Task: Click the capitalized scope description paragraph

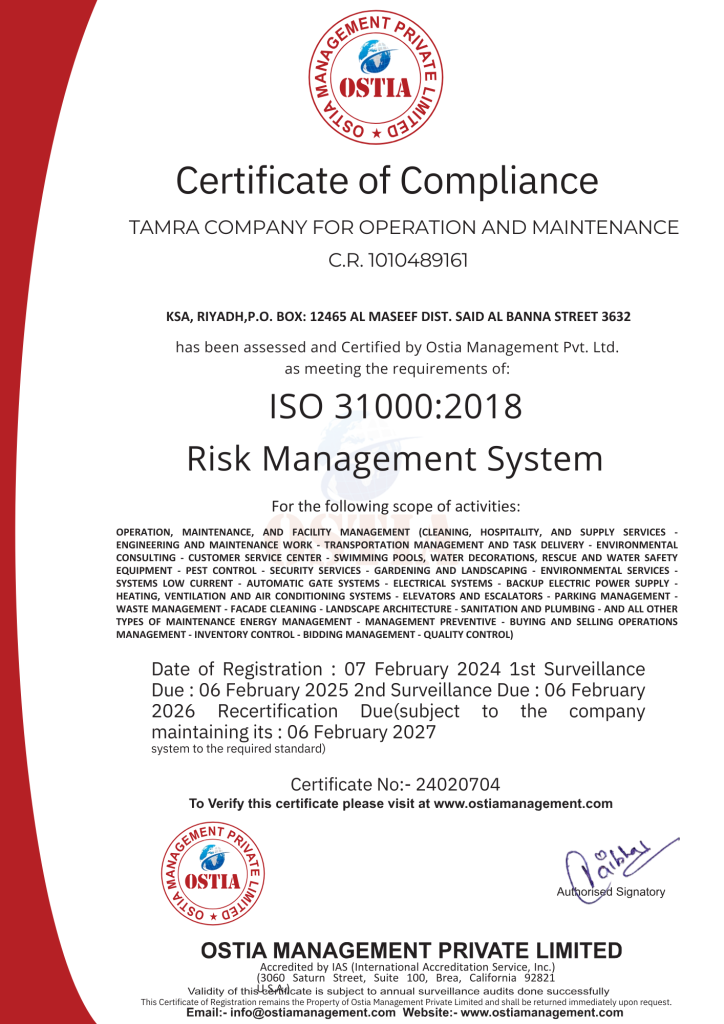Action: pyautogui.click(x=397, y=583)
